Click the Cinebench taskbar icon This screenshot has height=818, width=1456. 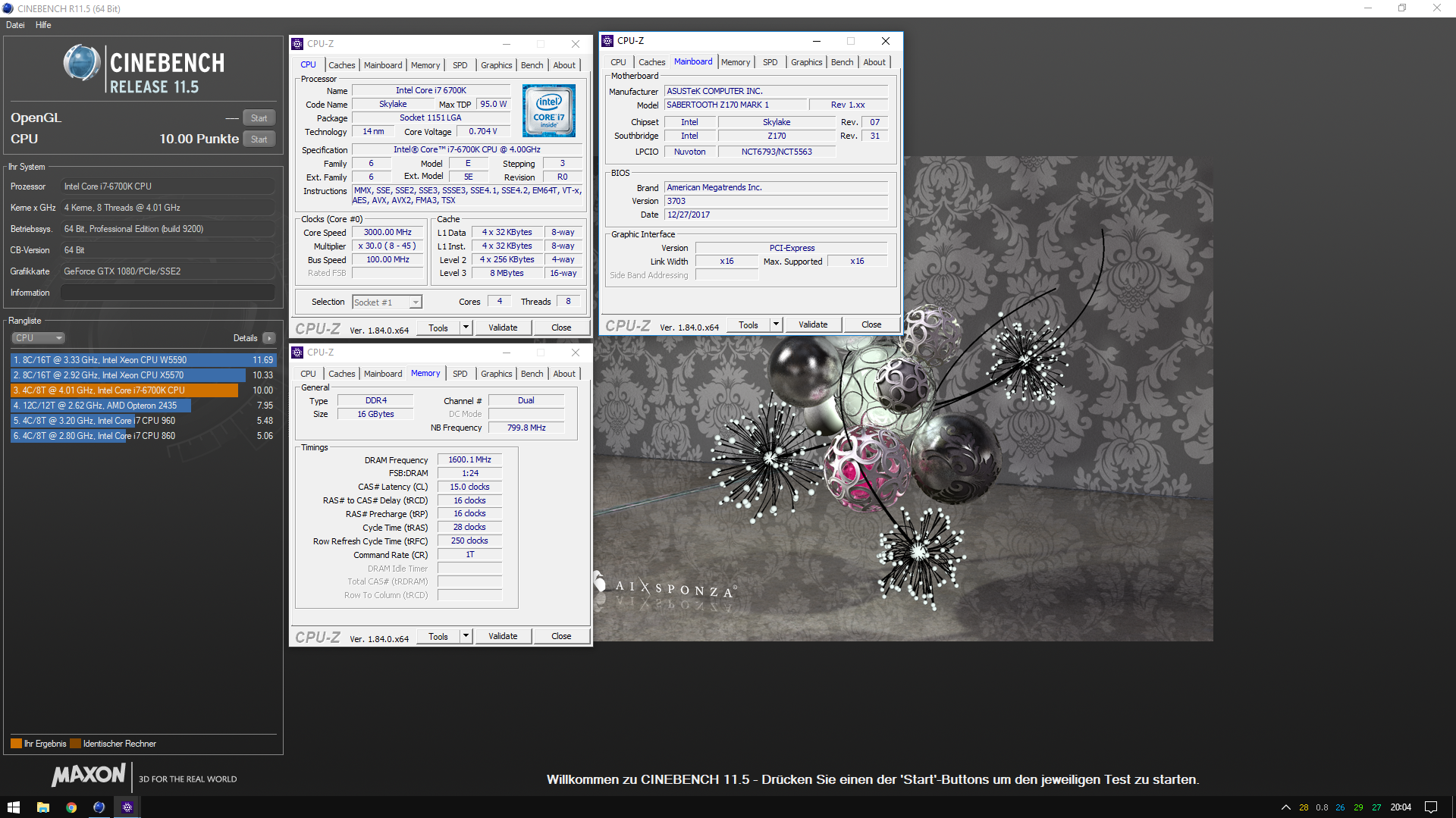pos(99,807)
